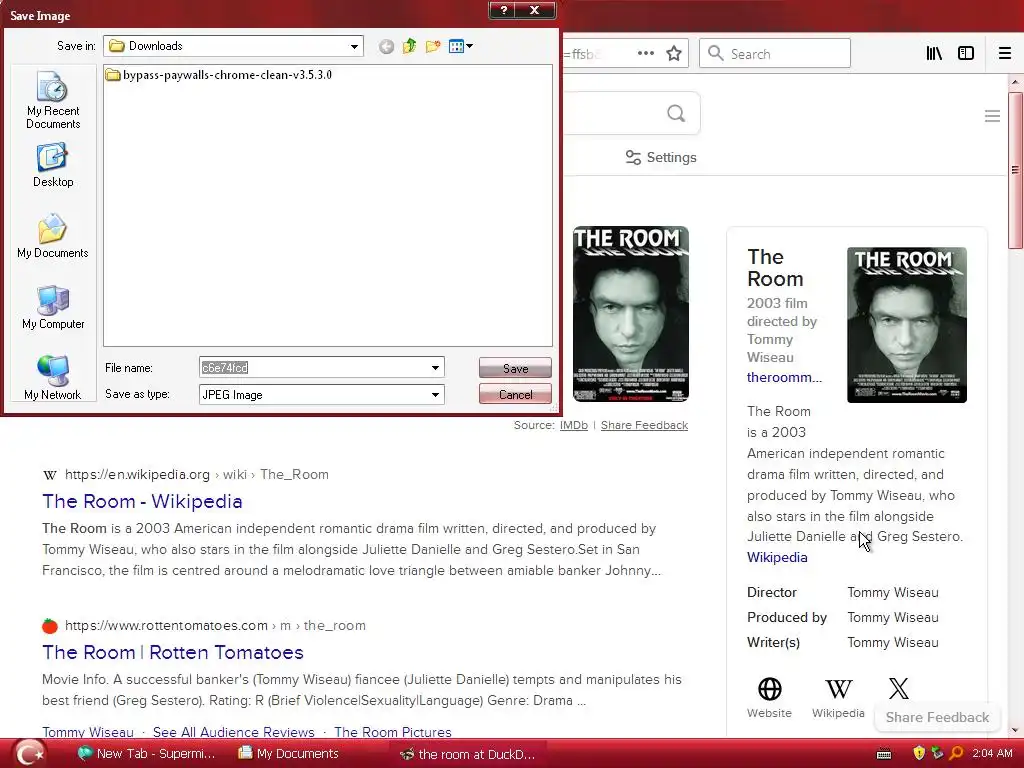The height and width of the screenshot is (768, 1024).
Task: Click the Wikipedia favicon next to the result URL
Action: pyautogui.click(x=50, y=475)
